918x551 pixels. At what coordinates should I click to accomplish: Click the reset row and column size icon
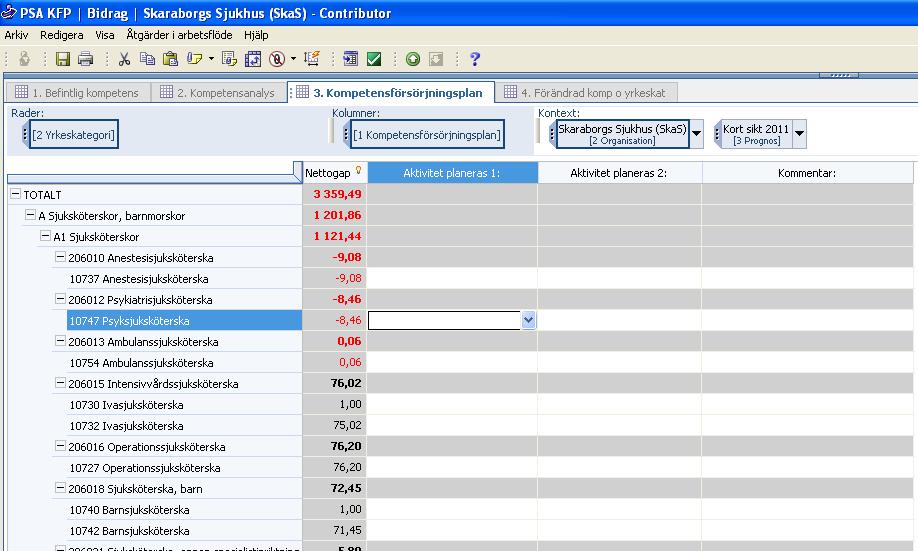(x=312, y=59)
